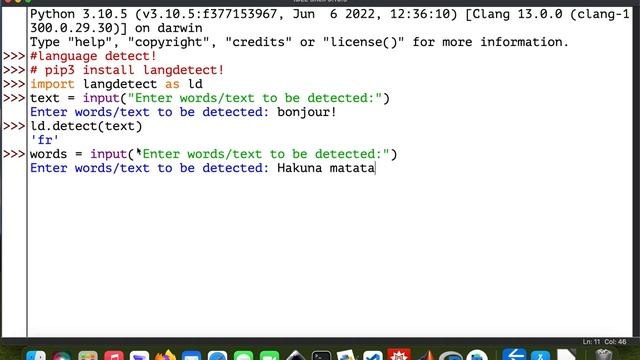Place cursor after 'Hakuna matata' input
Screen dimensions: 640x360
click(x=375, y=168)
